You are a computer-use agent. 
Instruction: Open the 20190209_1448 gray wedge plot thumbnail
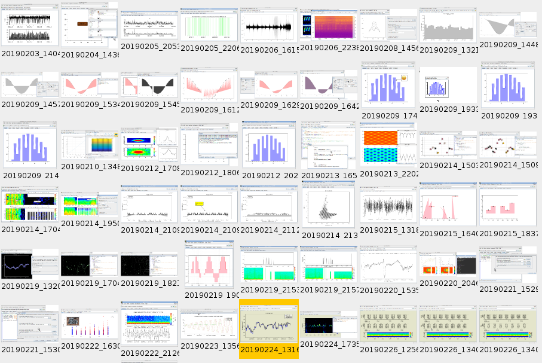click(508, 25)
